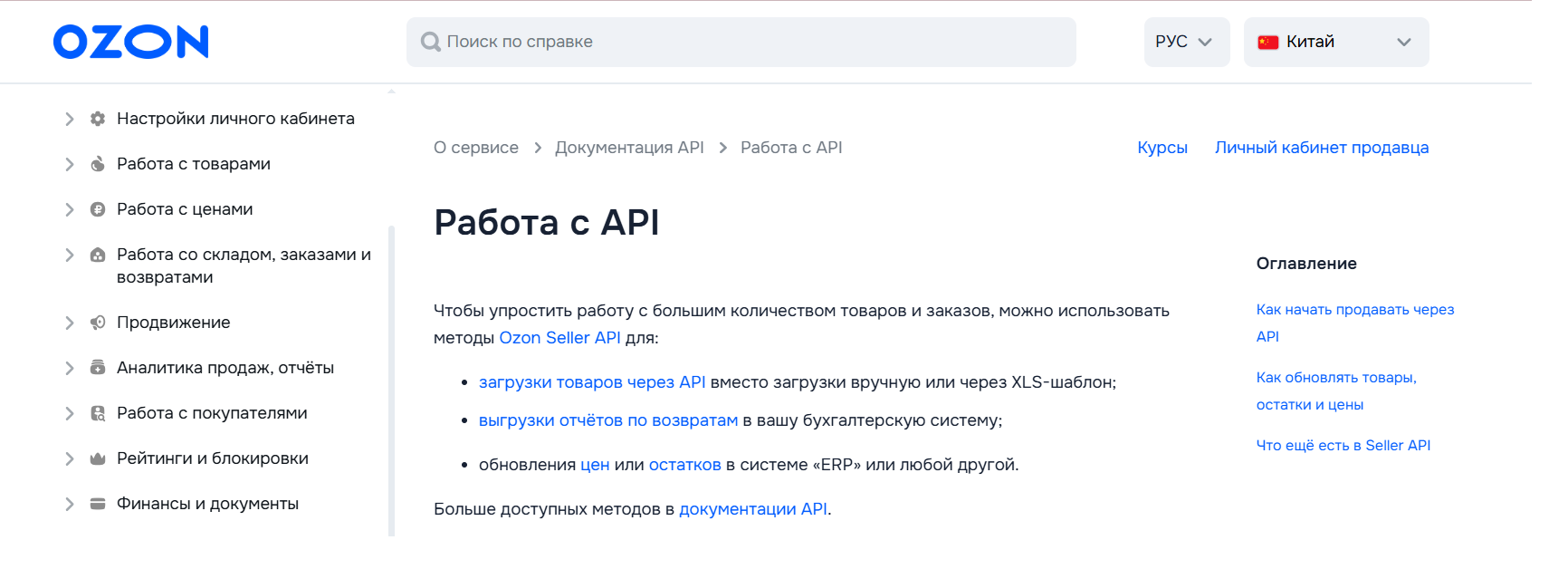Screen dimensions: 1568x569
Task: Click the China flag icon
Action: point(1268,42)
